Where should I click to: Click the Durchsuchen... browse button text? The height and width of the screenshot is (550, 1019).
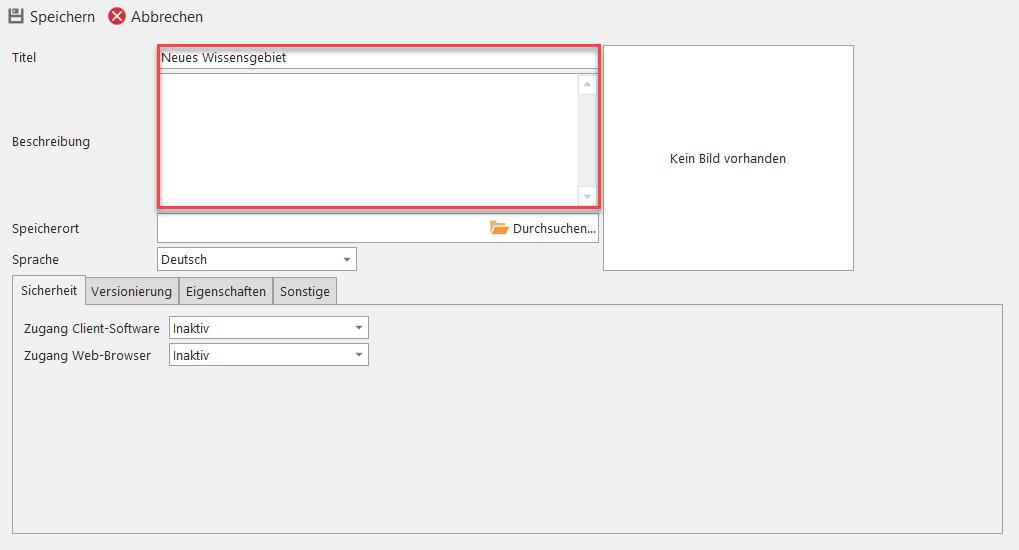click(x=554, y=228)
